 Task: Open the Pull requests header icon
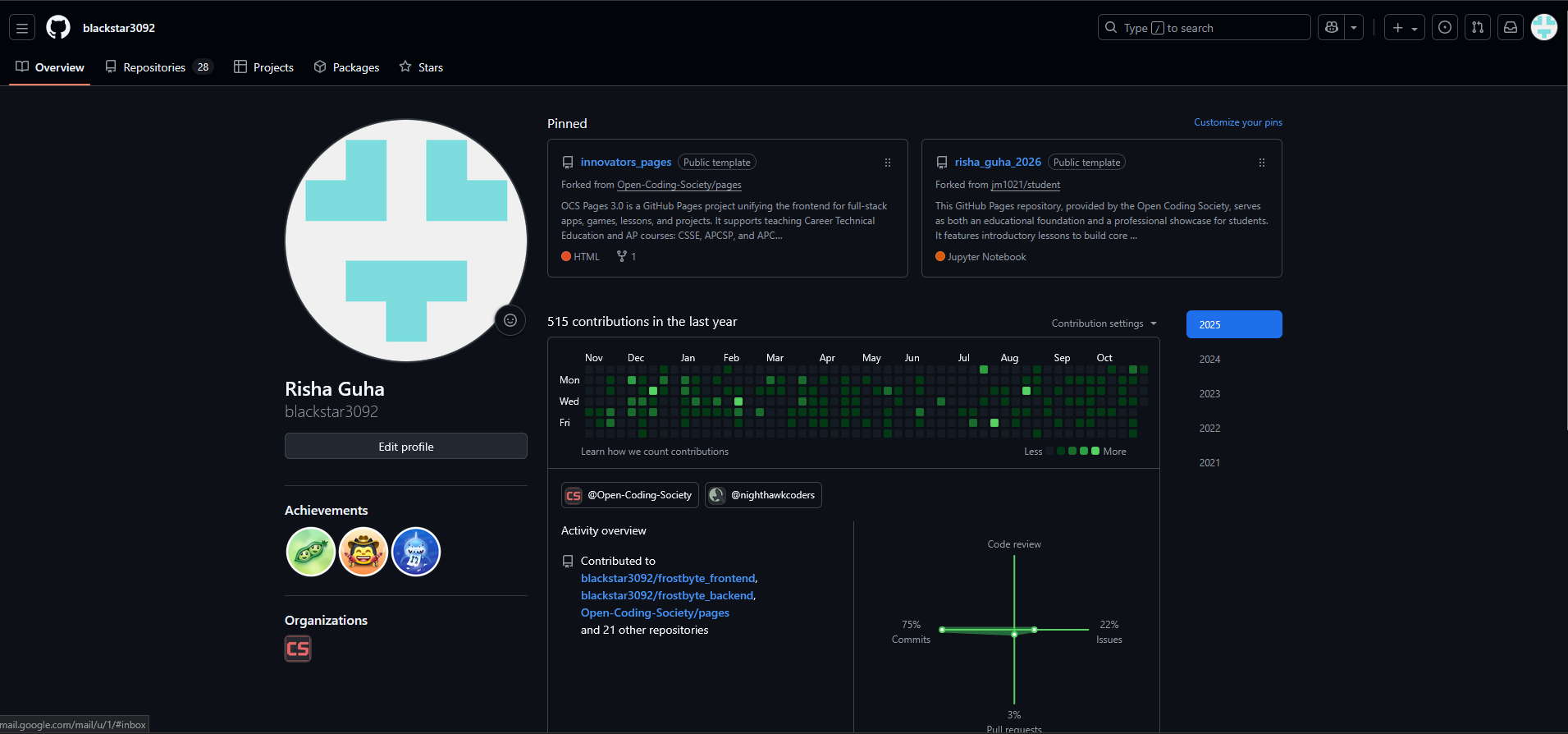click(x=1478, y=28)
